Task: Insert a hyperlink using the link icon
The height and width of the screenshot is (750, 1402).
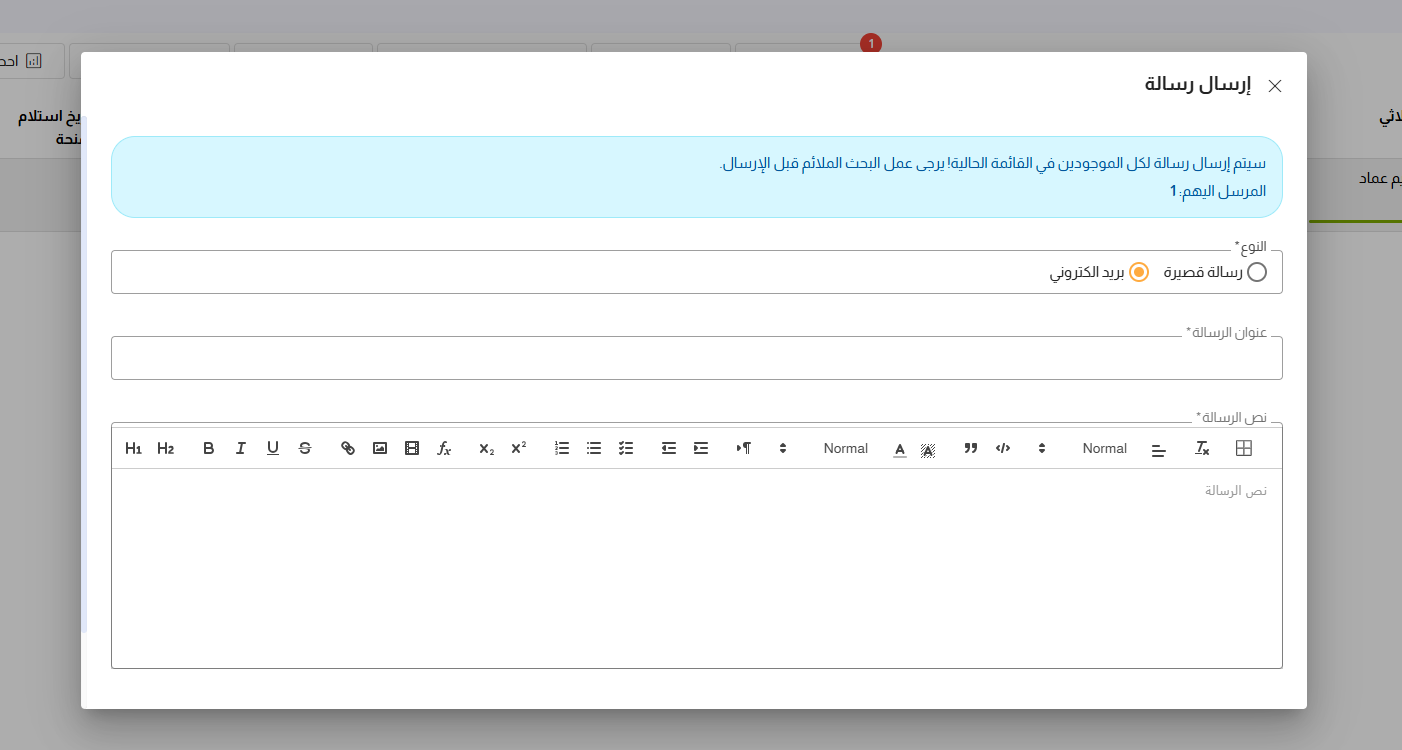Action: point(348,449)
